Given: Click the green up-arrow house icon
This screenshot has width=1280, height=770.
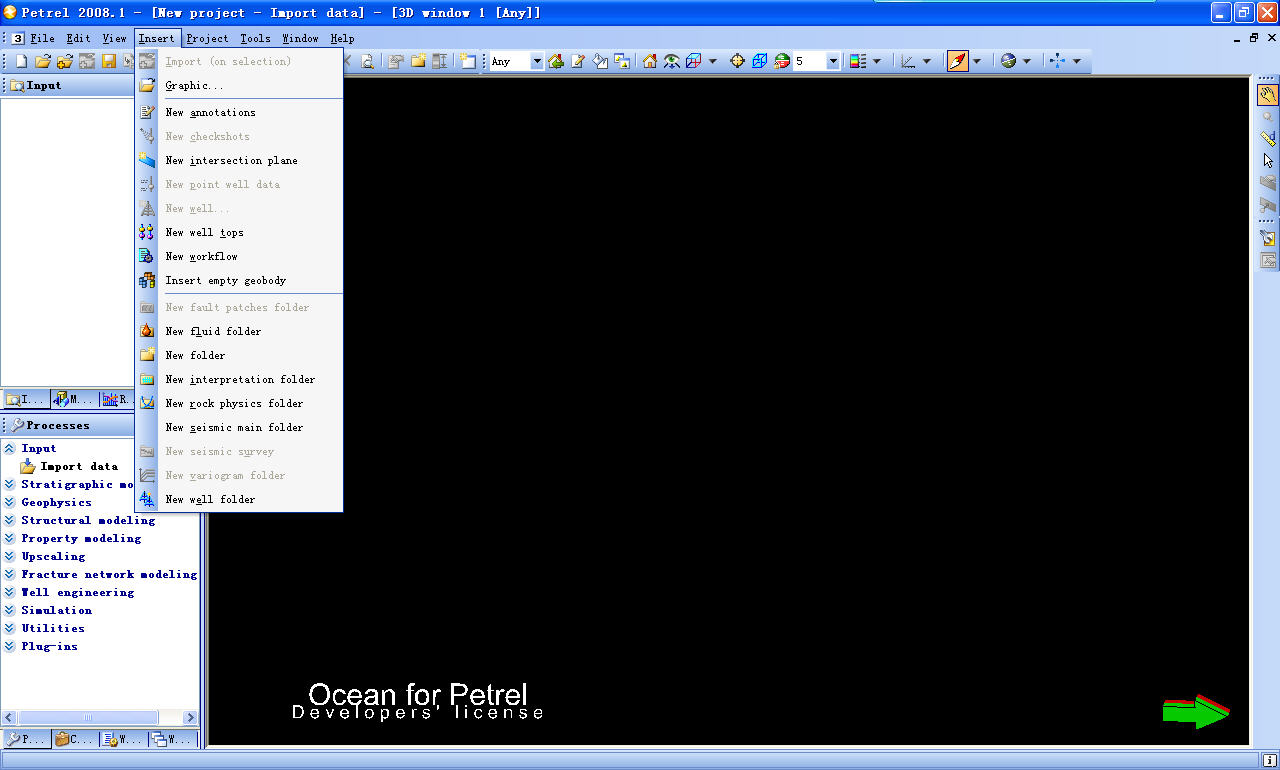Looking at the screenshot, I should [x=556, y=62].
